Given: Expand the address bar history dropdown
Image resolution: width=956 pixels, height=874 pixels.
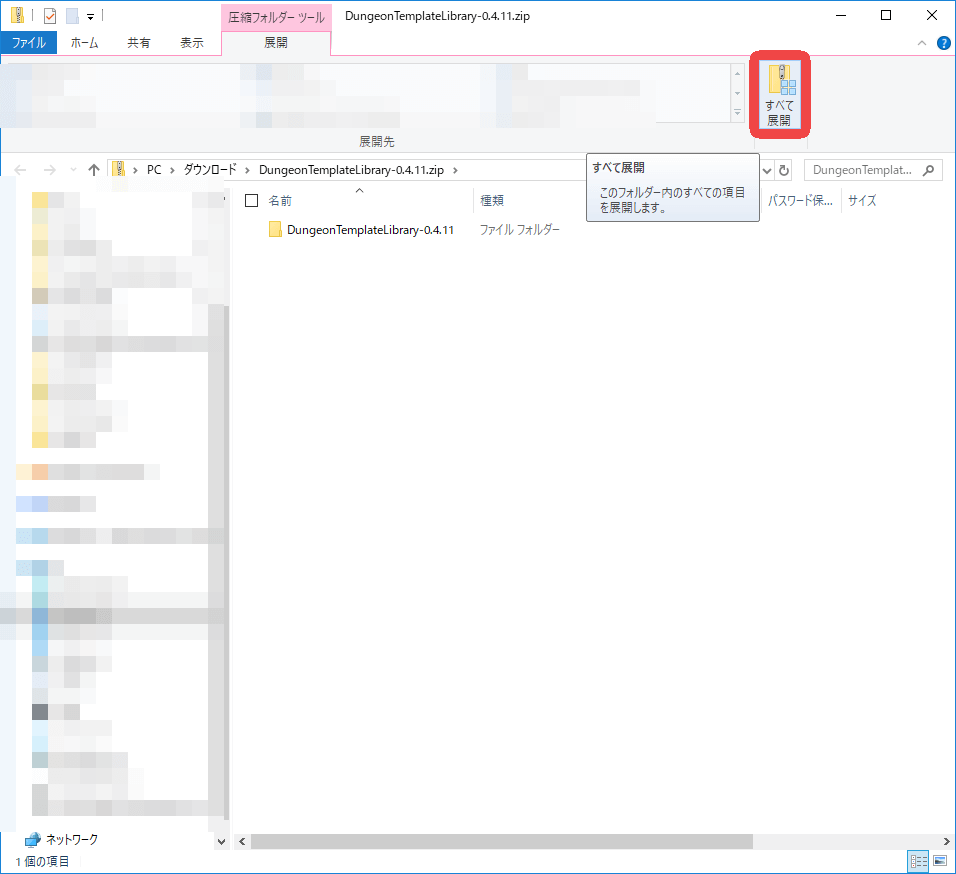Looking at the screenshot, I should point(767,170).
